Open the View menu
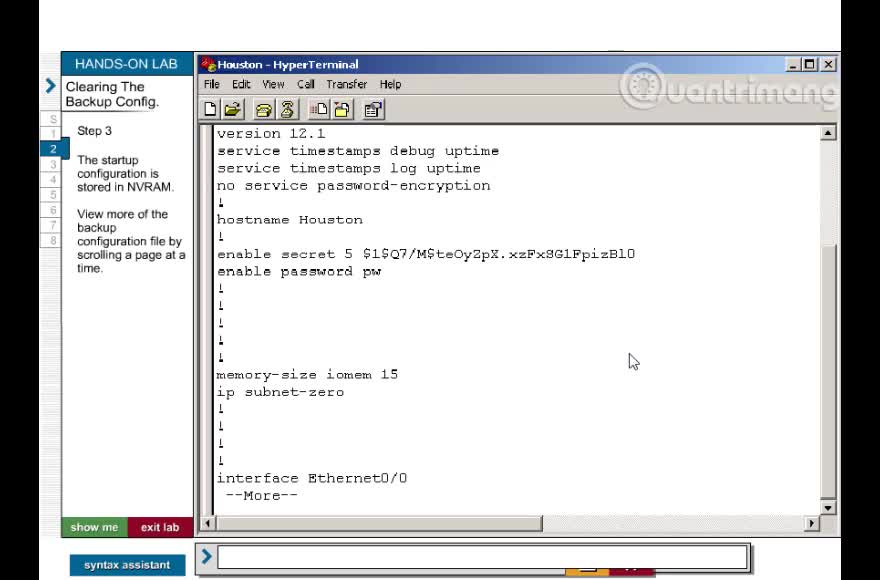 pos(273,84)
